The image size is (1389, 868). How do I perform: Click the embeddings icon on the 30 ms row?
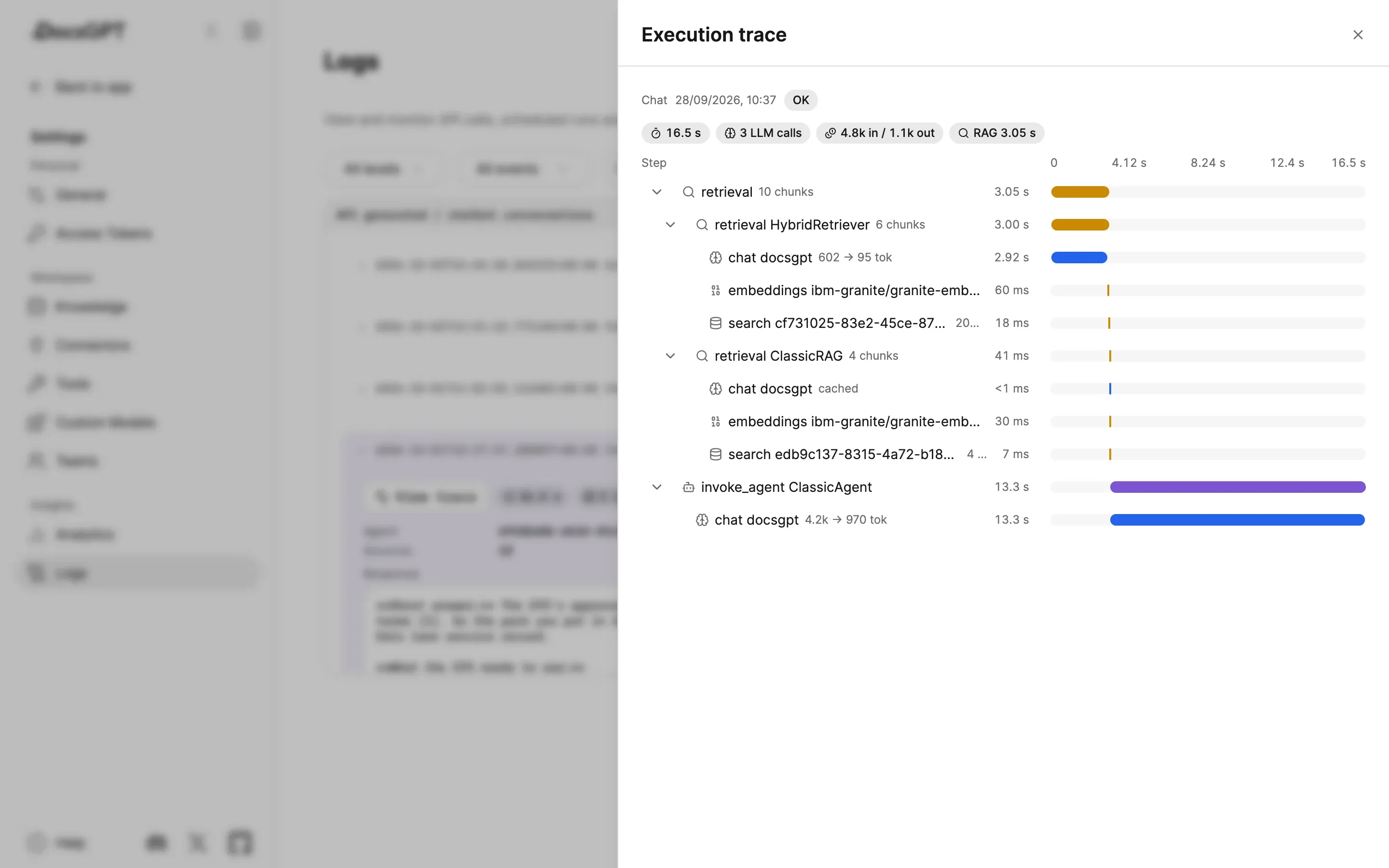(715, 421)
